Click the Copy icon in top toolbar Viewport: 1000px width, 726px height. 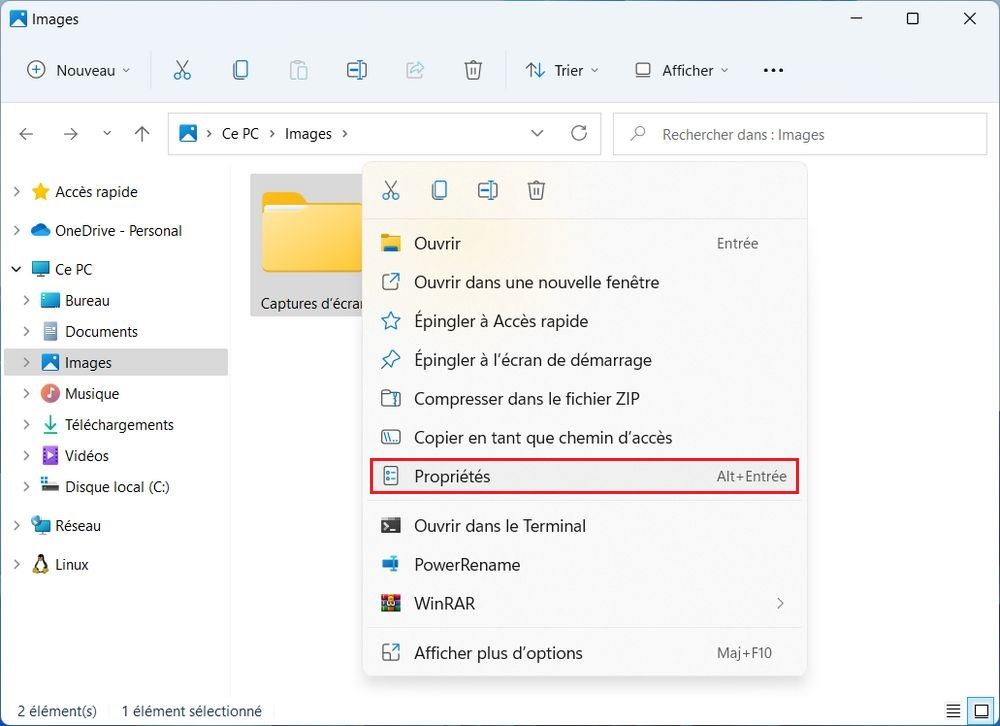coord(240,70)
